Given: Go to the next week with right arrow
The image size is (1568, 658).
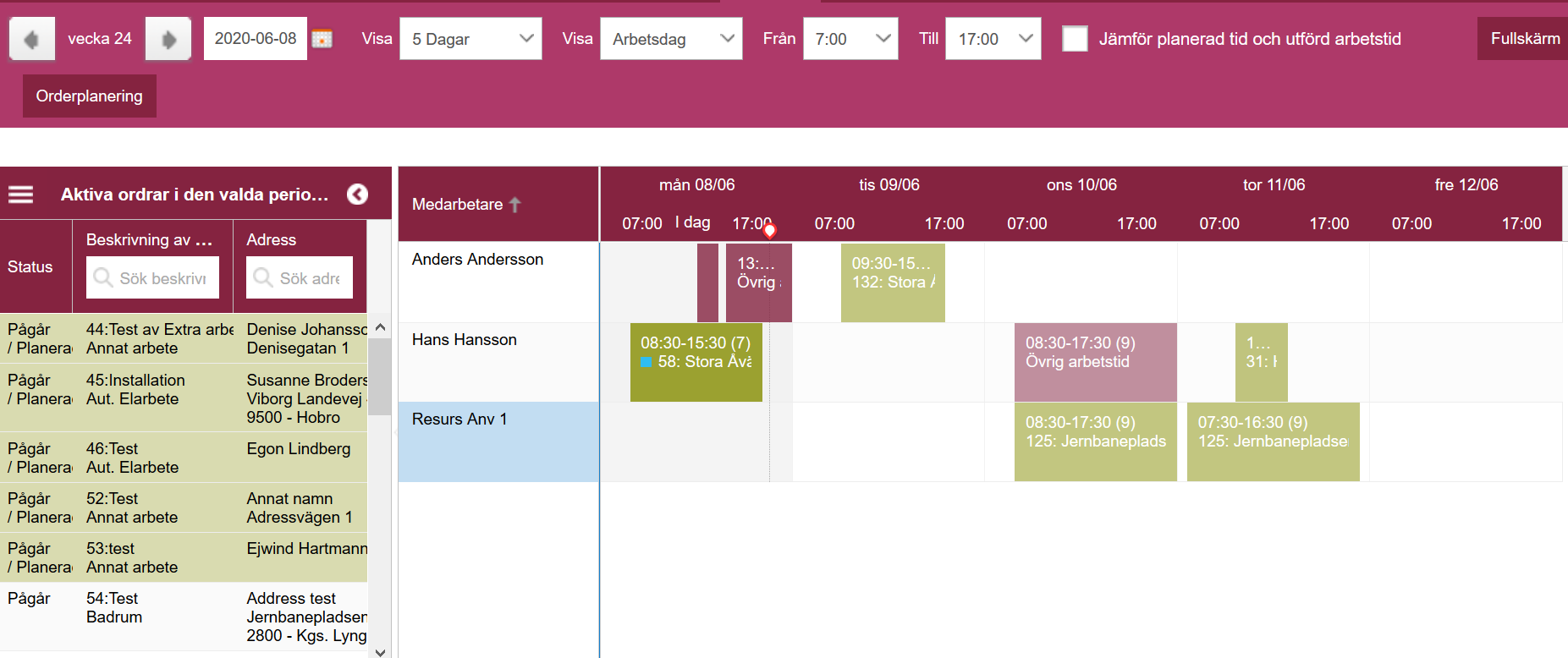Looking at the screenshot, I should (168, 39).
